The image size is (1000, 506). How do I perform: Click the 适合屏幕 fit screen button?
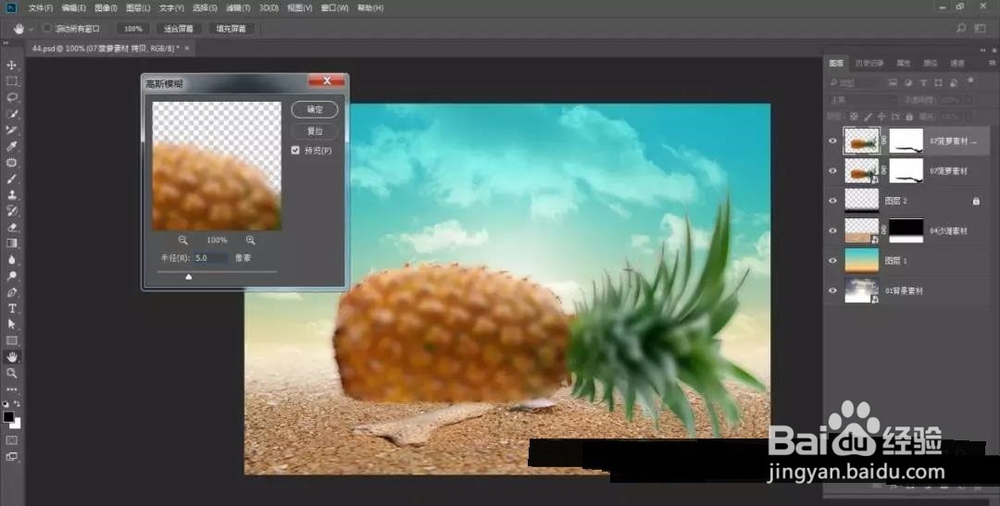(179, 29)
